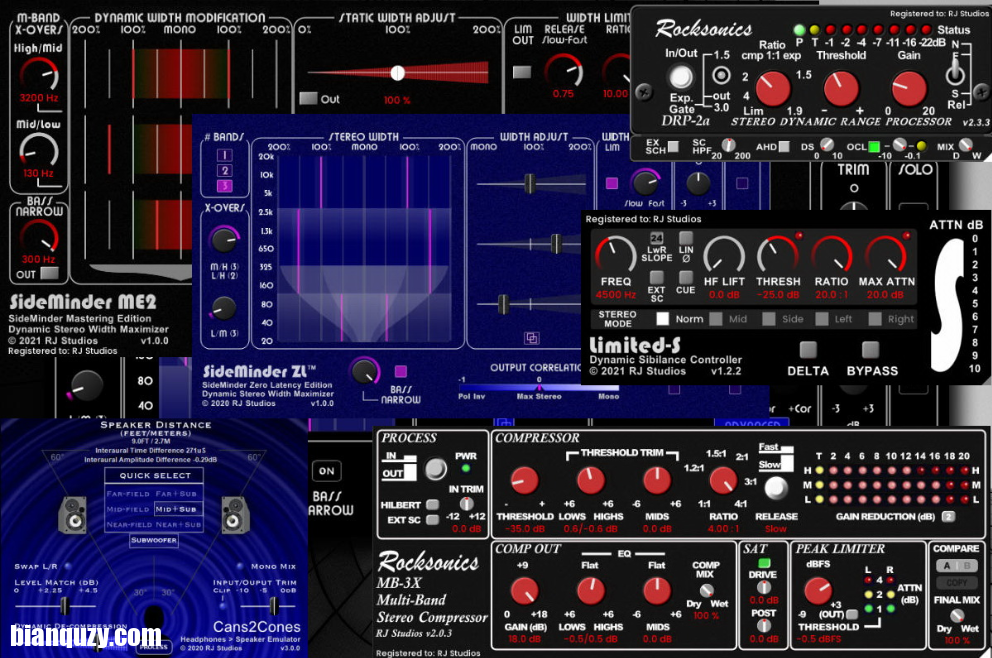Select Mid+Sub preset in Cans2Cones
Image resolution: width=992 pixels, height=658 pixels.
pyautogui.click(x=177, y=509)
